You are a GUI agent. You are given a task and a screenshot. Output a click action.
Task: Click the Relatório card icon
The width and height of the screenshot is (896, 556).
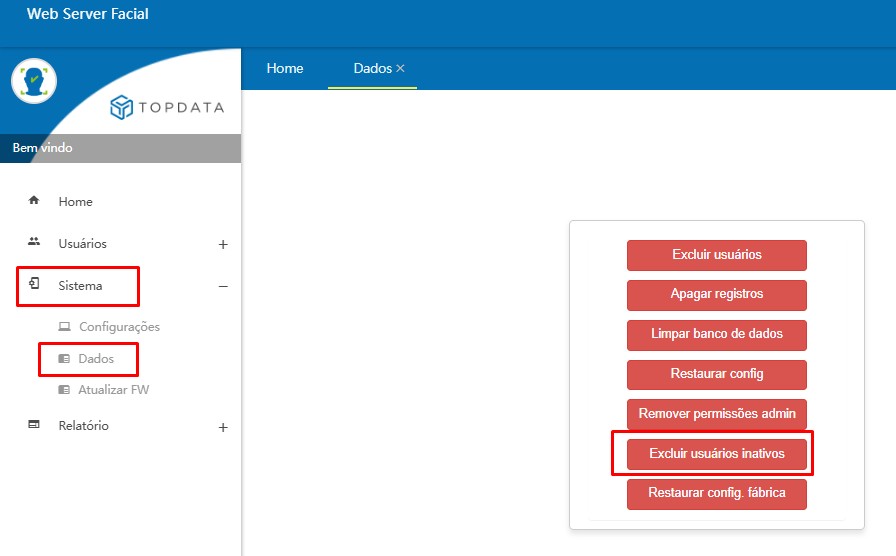[x=34, y=424]
